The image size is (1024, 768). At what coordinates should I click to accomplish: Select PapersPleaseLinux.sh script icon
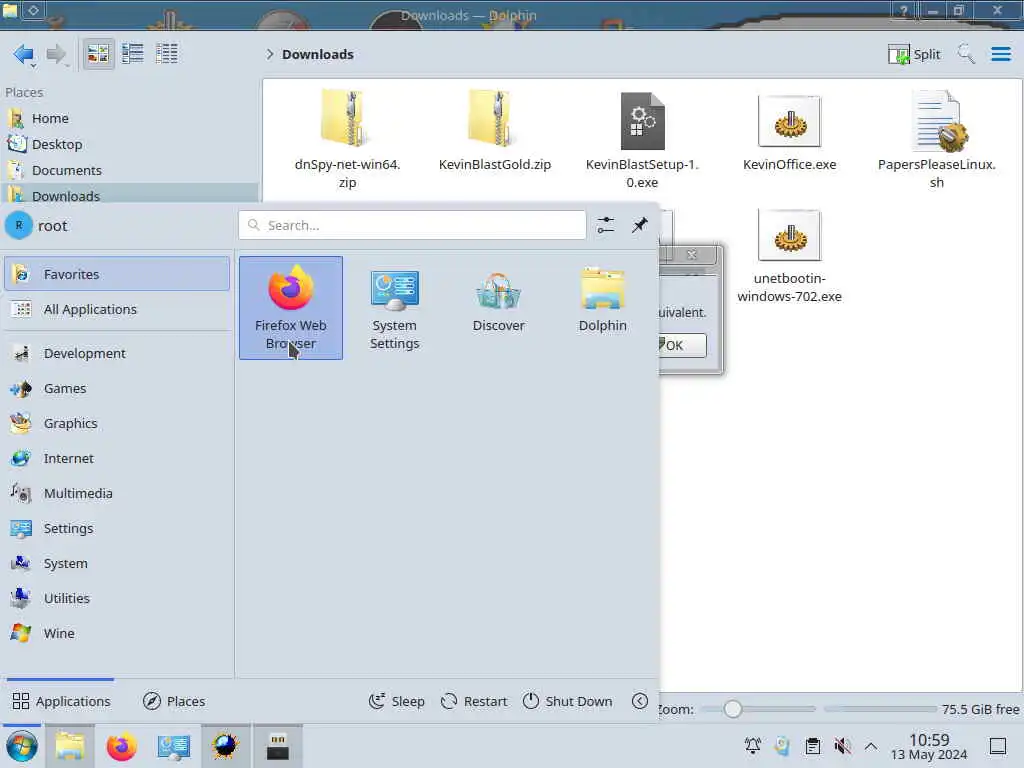click(938, 121)
